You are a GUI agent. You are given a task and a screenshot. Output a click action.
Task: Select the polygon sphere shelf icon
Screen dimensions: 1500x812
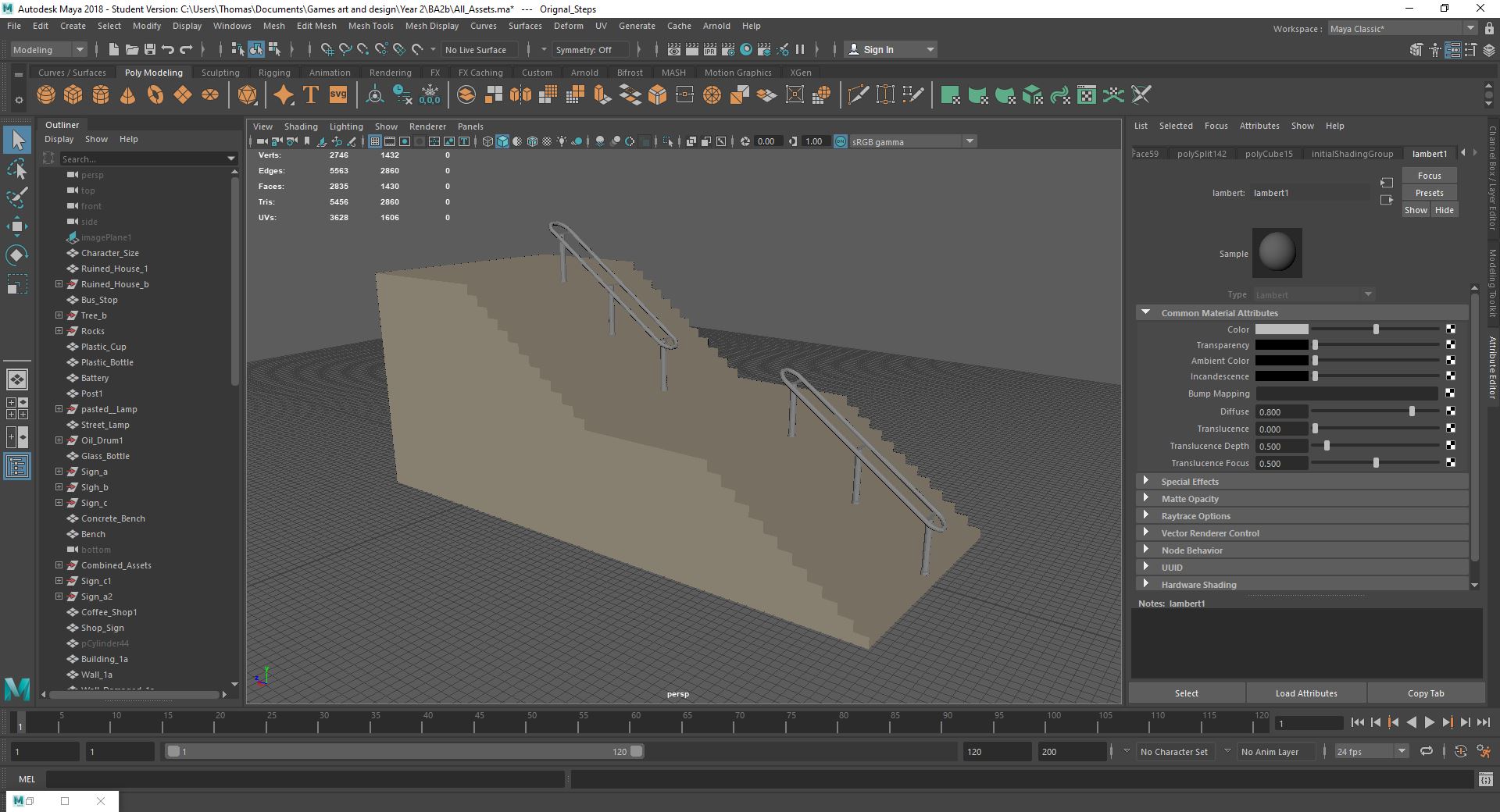pyautogui.click(x=46, y=95)
